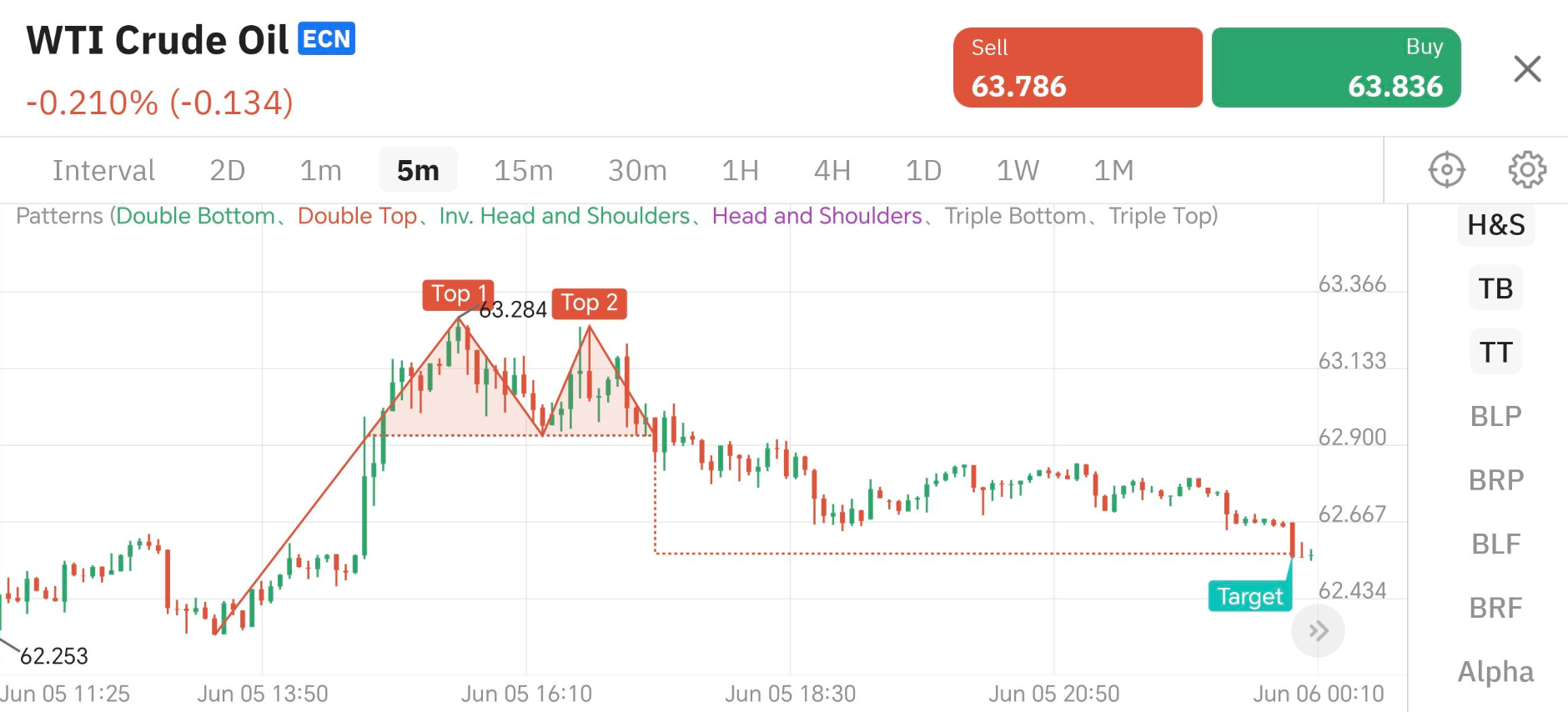Select the Alpha option in sidebar
Image resolution: width=1568 pixels, height=712 pixels.
(x=1495, y=671)
